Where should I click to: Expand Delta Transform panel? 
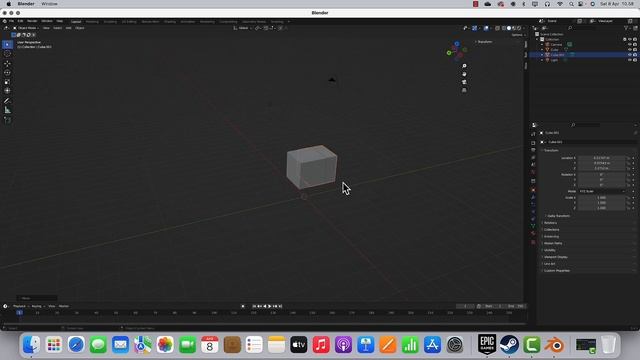(x=558, y=216)
